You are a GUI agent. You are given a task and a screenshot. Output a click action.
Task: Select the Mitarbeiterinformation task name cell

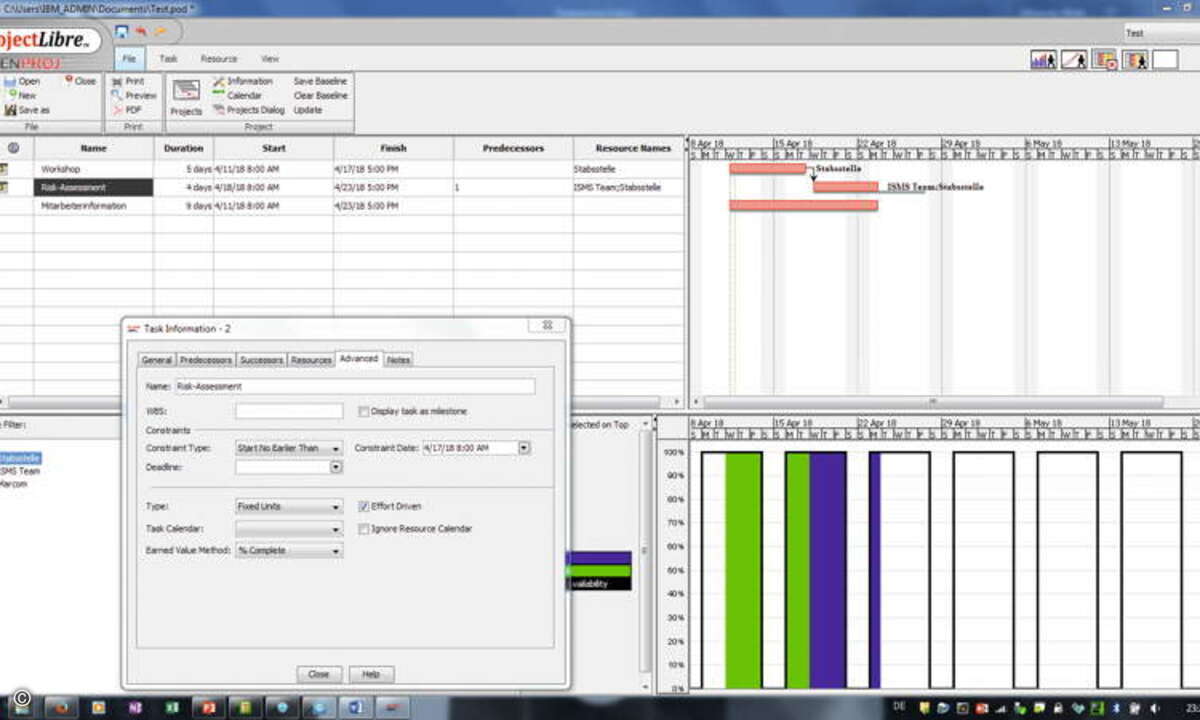93,205
